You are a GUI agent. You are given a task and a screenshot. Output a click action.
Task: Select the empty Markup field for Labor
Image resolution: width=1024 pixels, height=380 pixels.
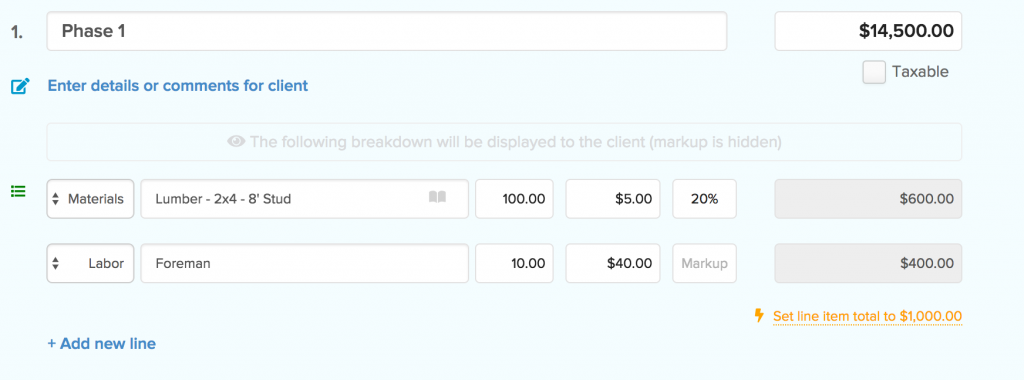coord(705,263)
